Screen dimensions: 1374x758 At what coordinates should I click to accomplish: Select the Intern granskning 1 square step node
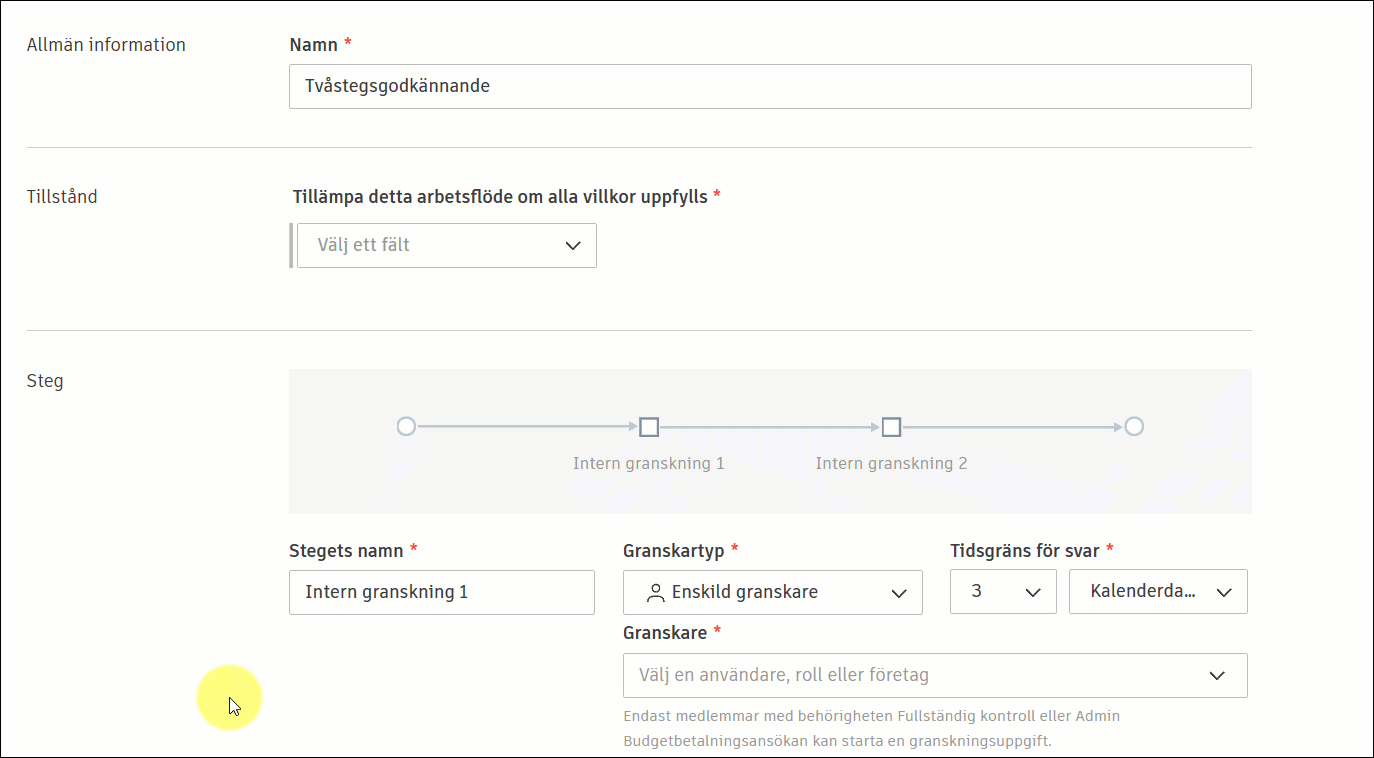648,426
